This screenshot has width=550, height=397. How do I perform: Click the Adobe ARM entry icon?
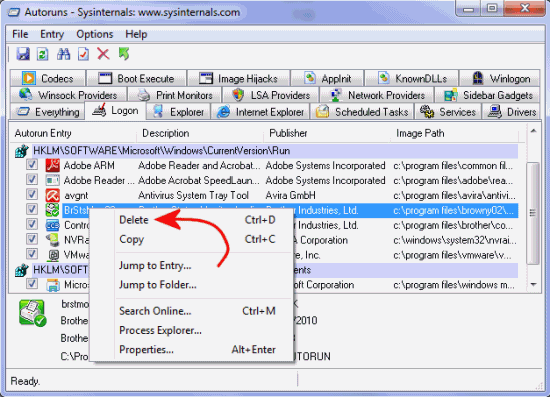[53, 165]
